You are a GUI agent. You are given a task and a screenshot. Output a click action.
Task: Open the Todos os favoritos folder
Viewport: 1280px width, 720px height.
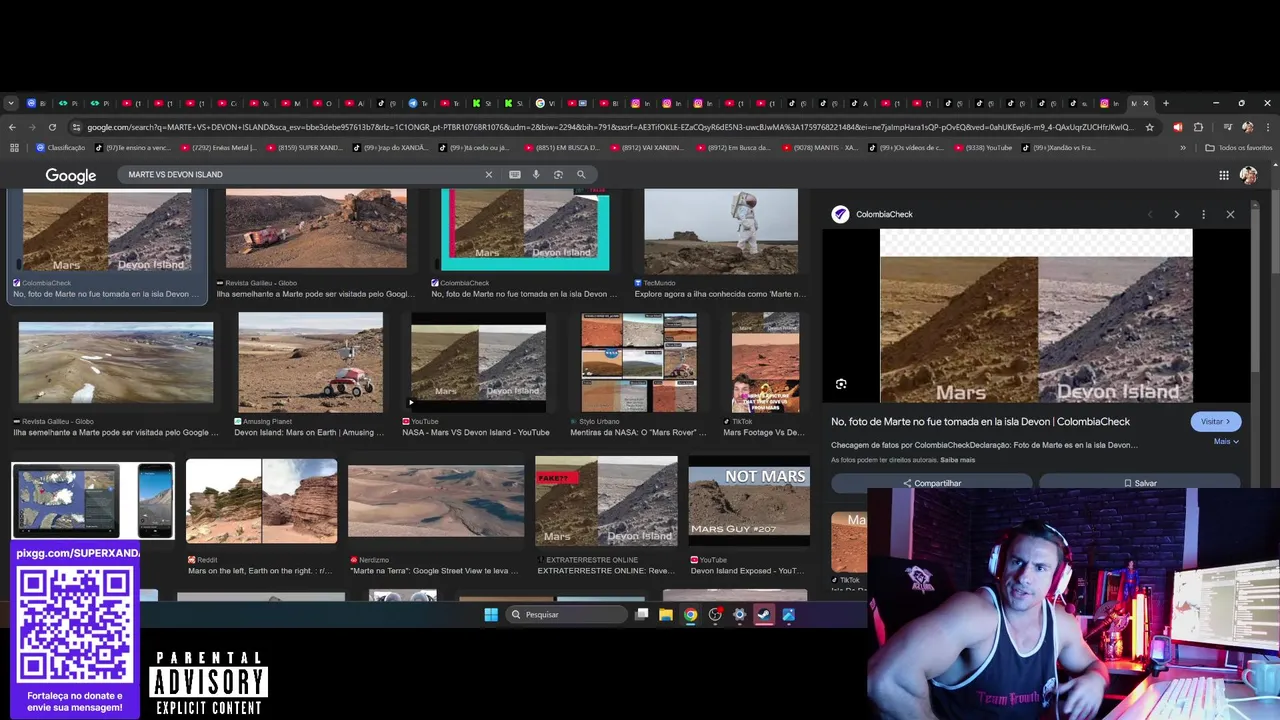coord(1239,148)
